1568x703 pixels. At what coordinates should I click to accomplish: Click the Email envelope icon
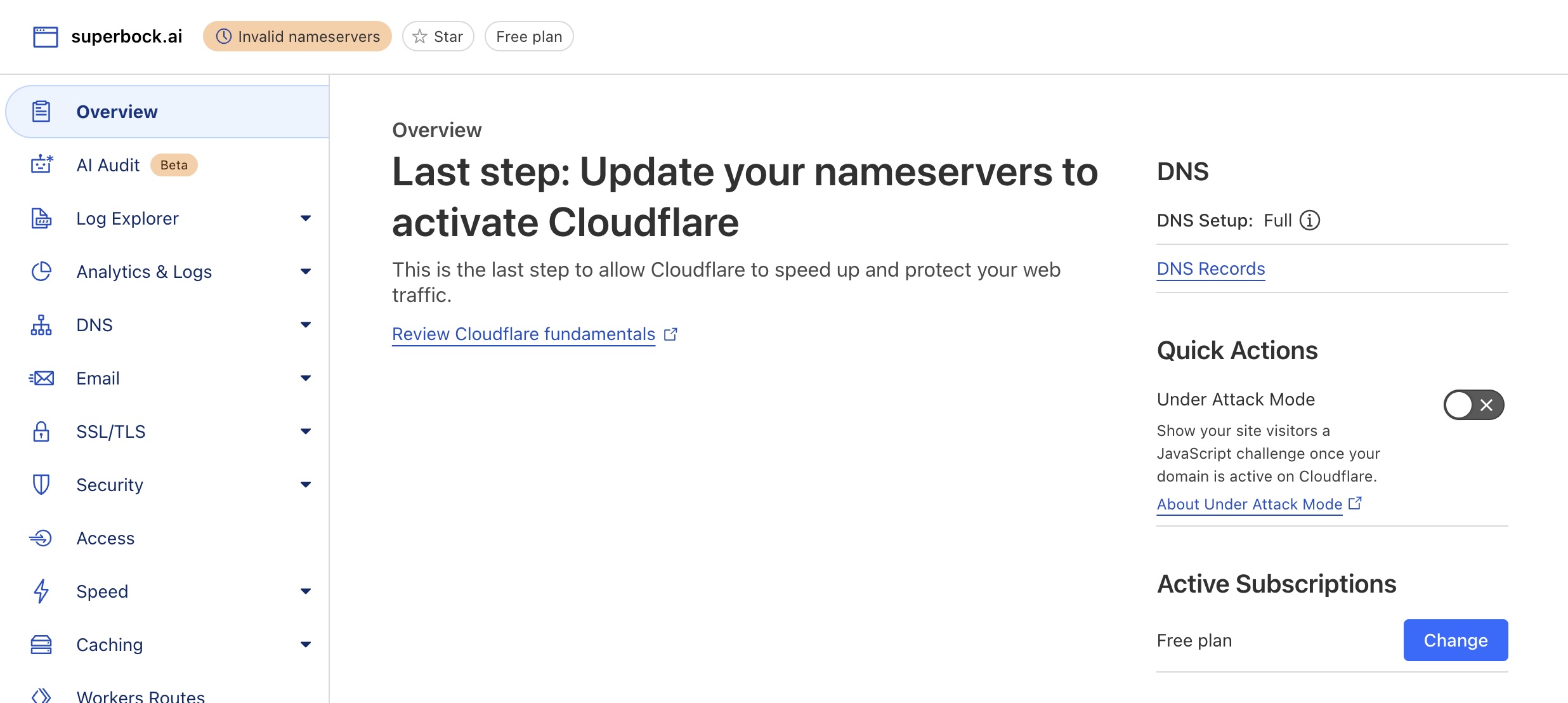(41, 378)
